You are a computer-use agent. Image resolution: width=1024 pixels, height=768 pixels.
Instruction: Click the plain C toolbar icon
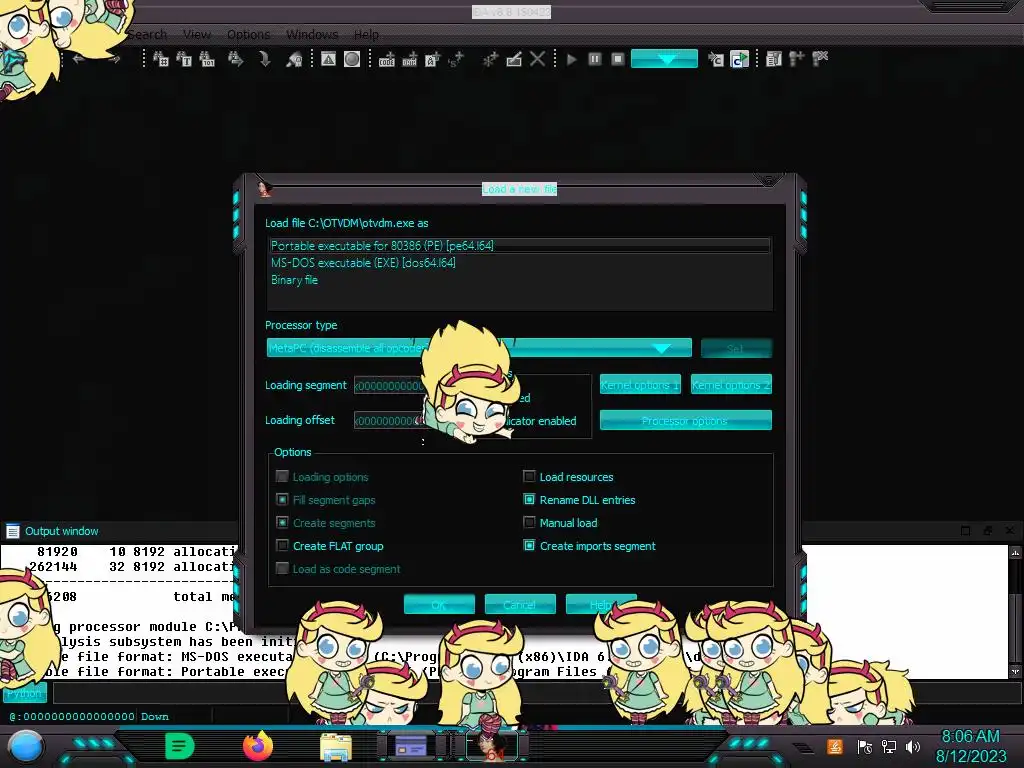tap(716, 59)
